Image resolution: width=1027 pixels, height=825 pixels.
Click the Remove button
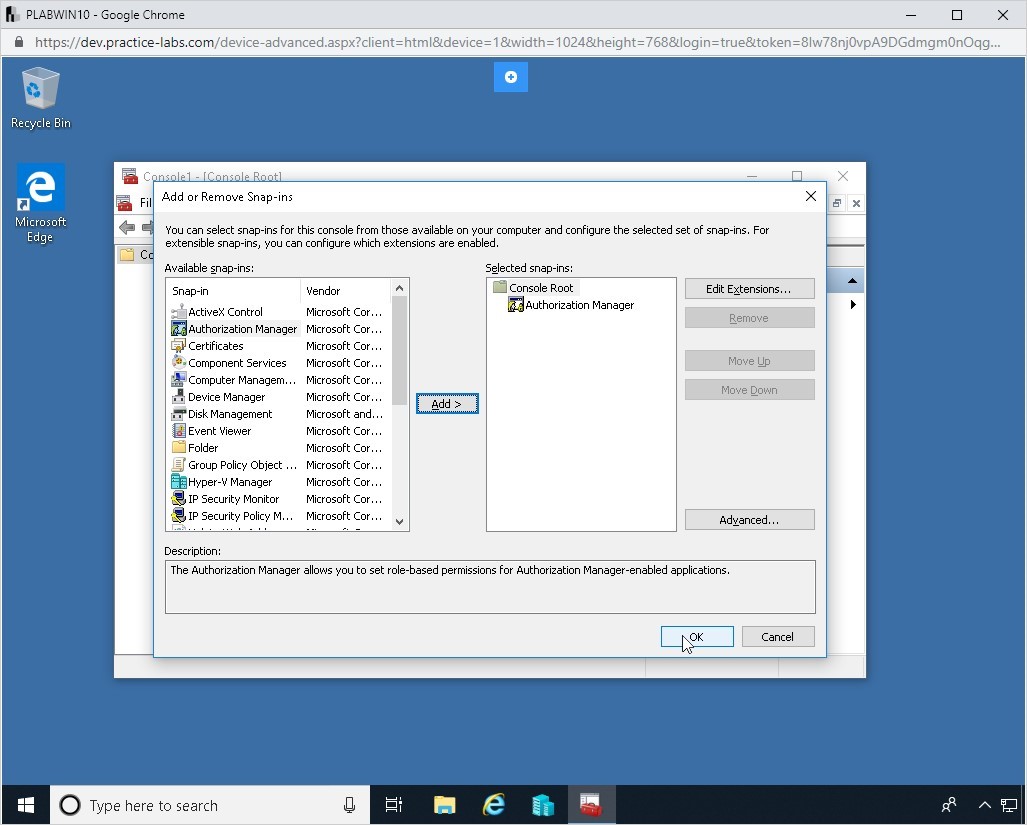pos(749,318)
